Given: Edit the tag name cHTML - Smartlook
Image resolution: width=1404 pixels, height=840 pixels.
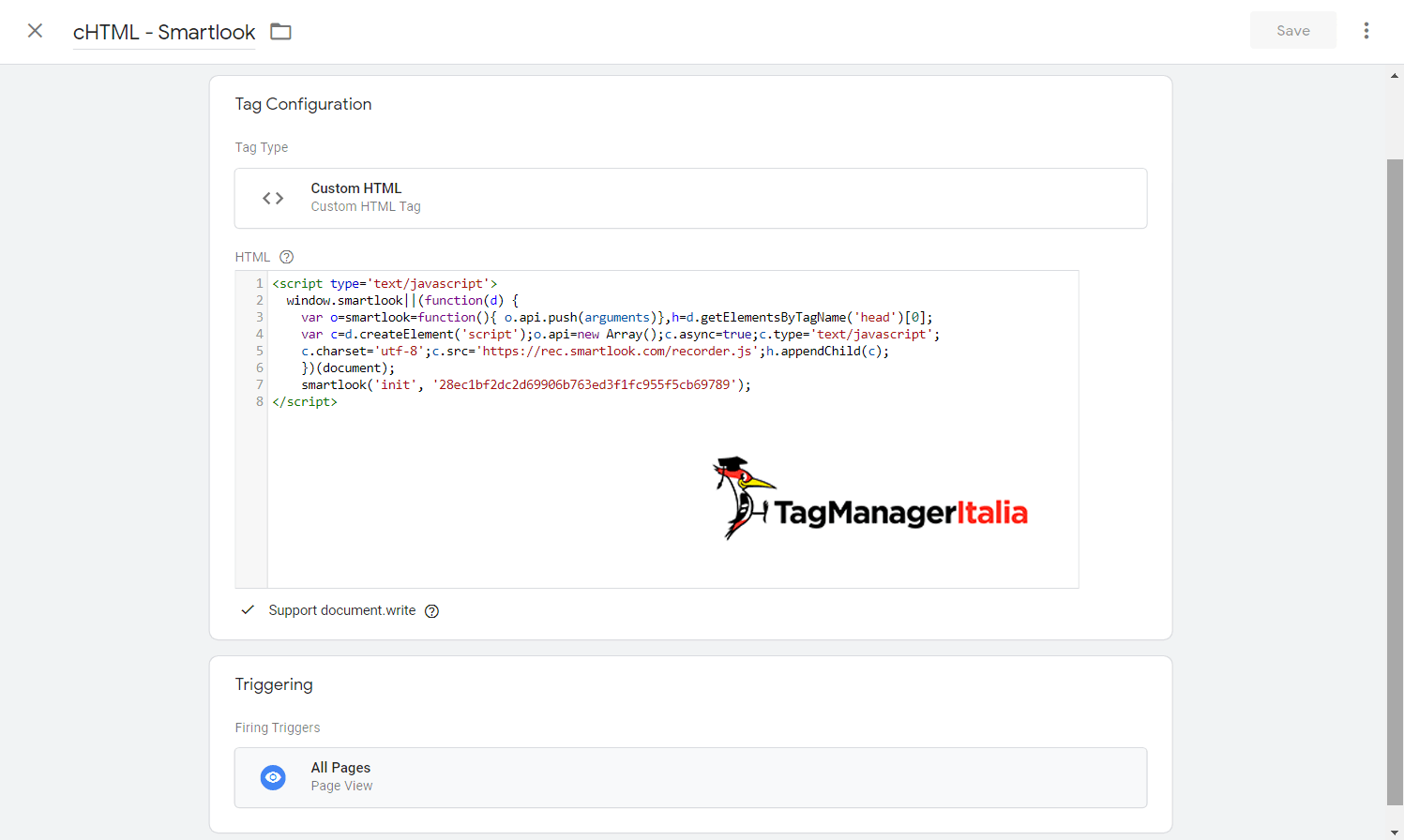Looking at the screenshot, I should (x=164, y=32).
